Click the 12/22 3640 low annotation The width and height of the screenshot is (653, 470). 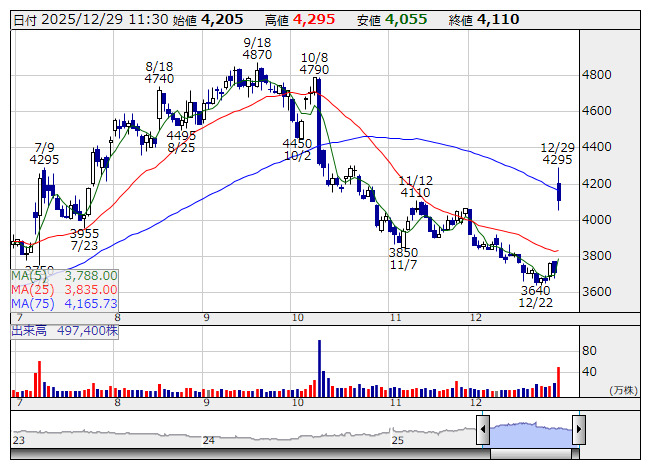pyautogui.click(x=536, y=296)
